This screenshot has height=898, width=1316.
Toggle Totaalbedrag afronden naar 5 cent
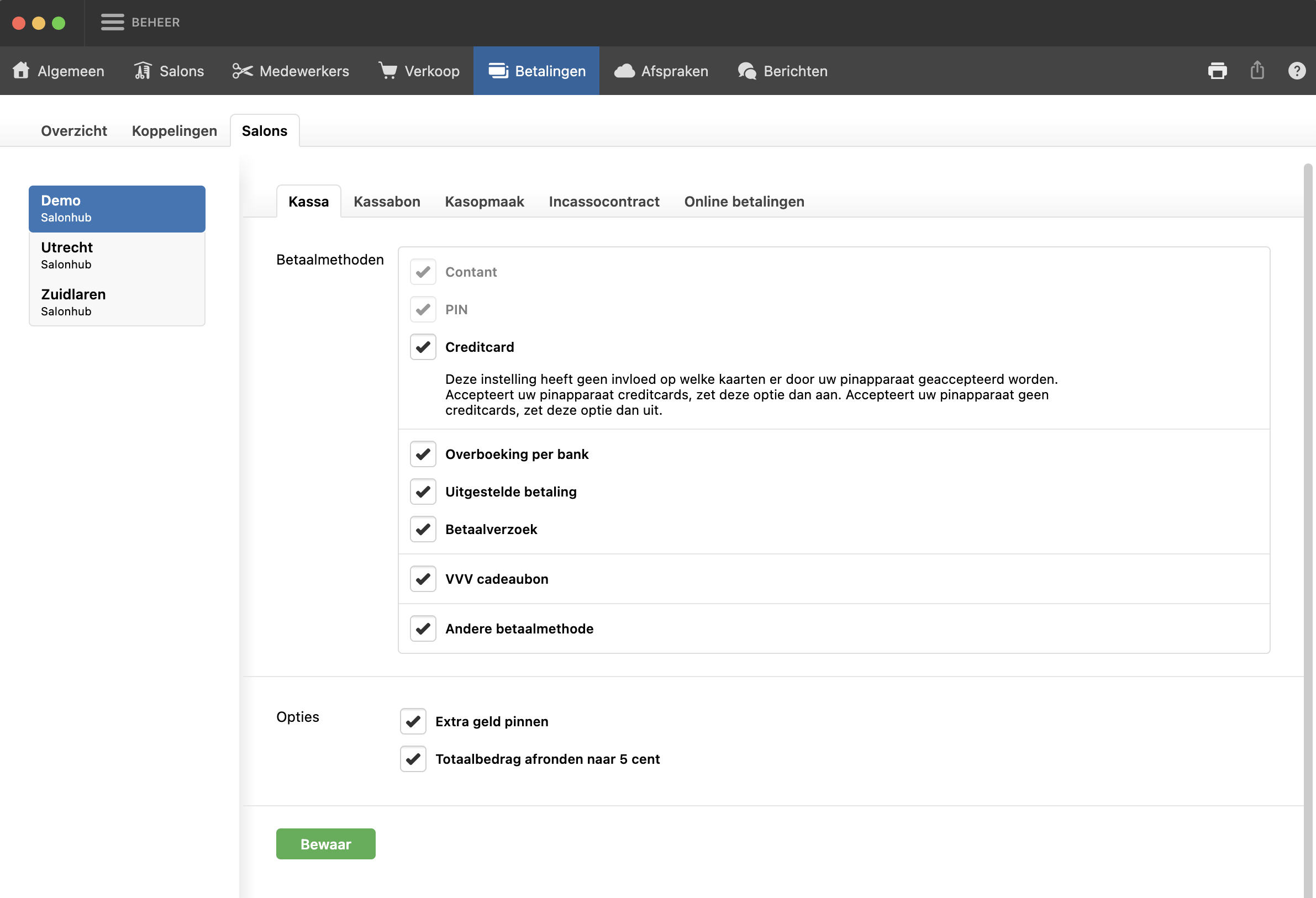[x=413, y=759]
